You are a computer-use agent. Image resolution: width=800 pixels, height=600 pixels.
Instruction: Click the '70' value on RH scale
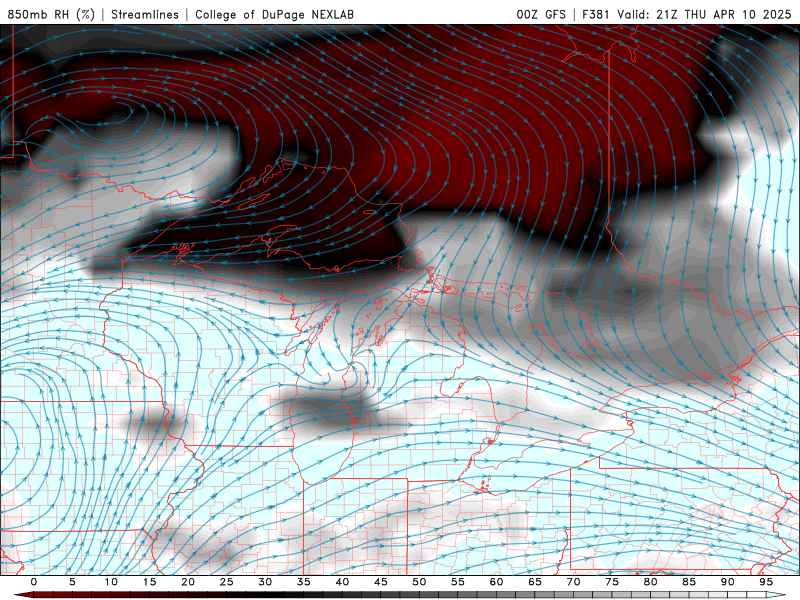(x=573, y=582)
